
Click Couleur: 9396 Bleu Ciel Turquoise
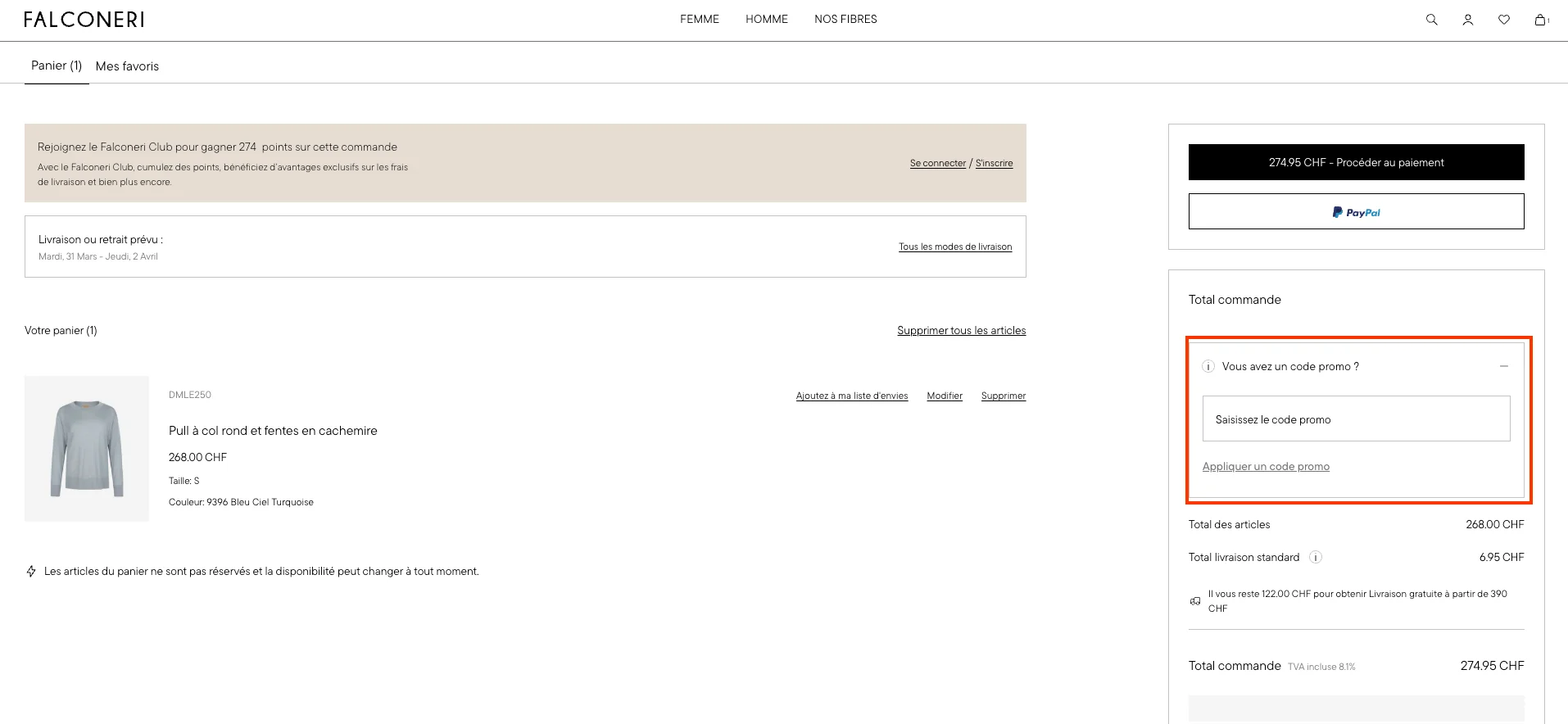[241, 502]
